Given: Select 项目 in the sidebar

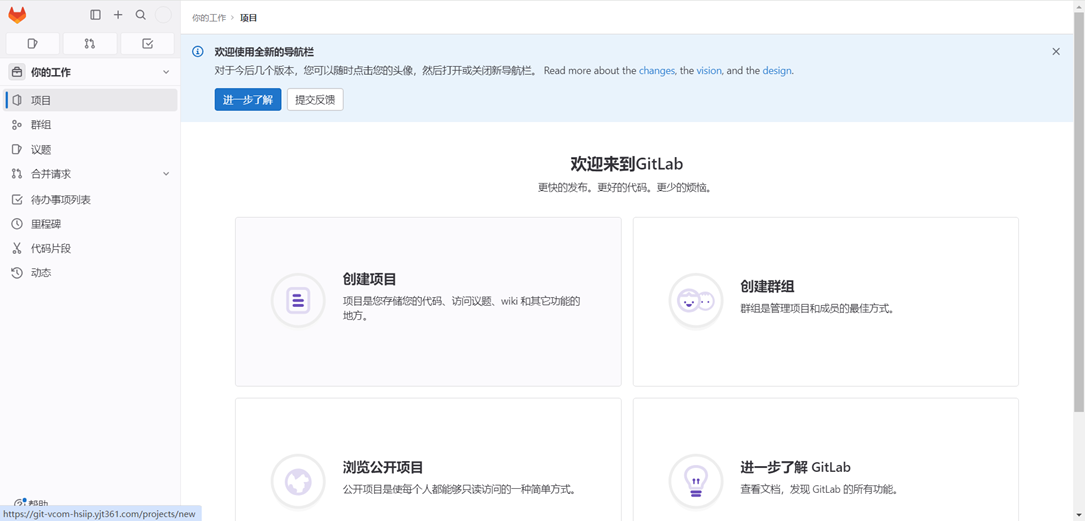Looking at the screenshot, I should (x=91, y=100).
